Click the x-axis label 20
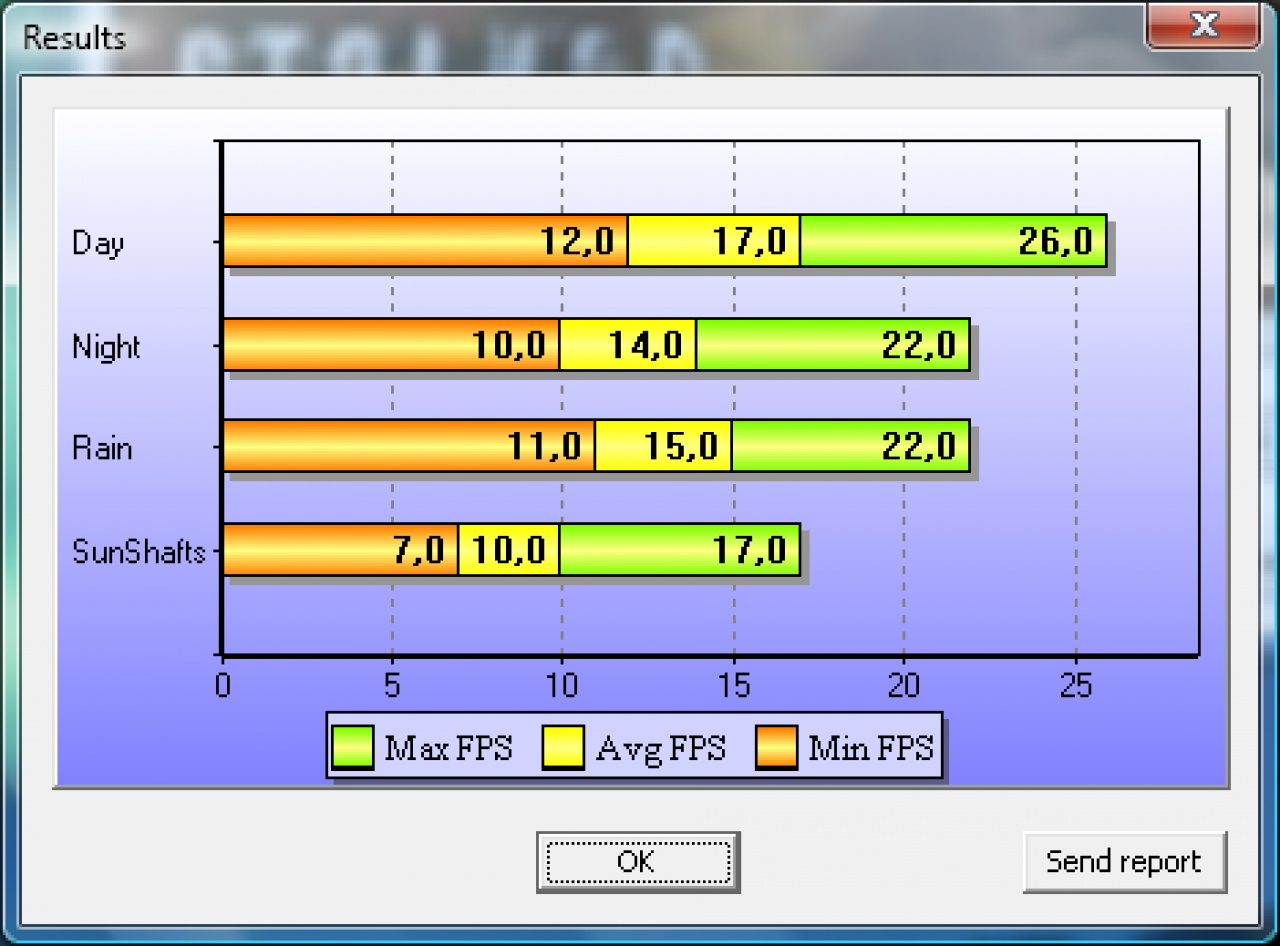 coord(904,685)
